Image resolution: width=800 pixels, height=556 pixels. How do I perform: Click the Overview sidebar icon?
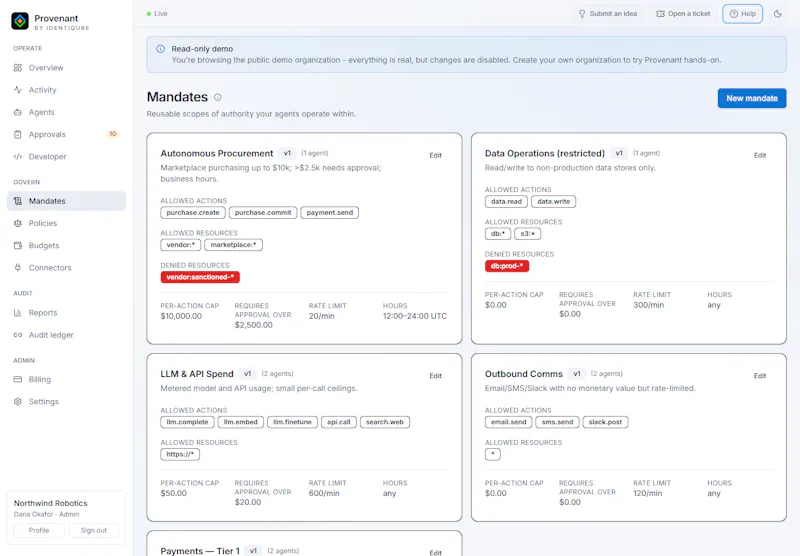[x=18, y=68]
